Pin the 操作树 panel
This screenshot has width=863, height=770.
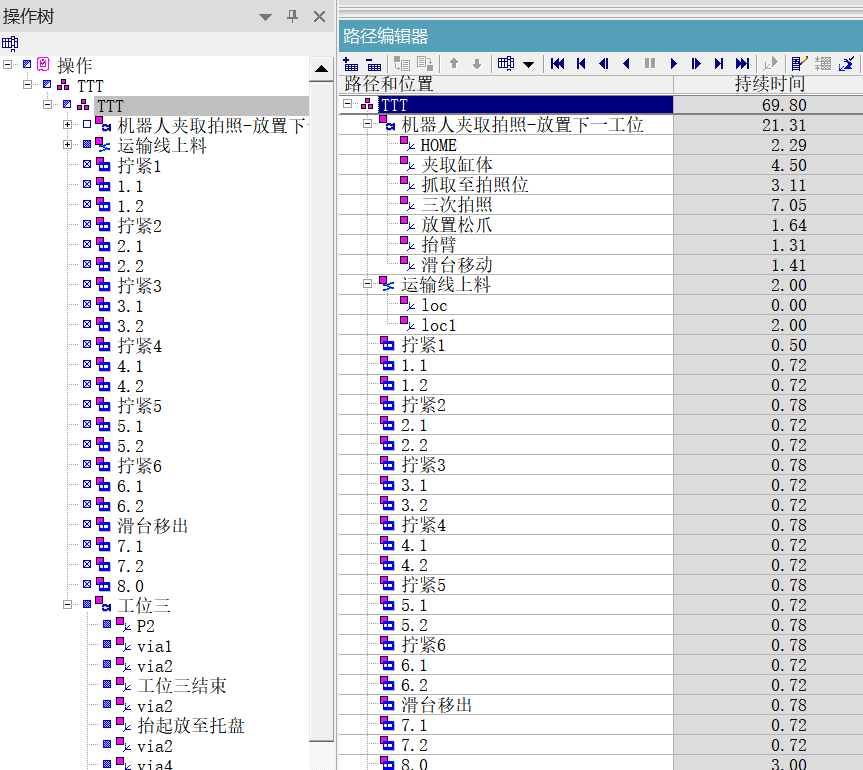[292, 17]
